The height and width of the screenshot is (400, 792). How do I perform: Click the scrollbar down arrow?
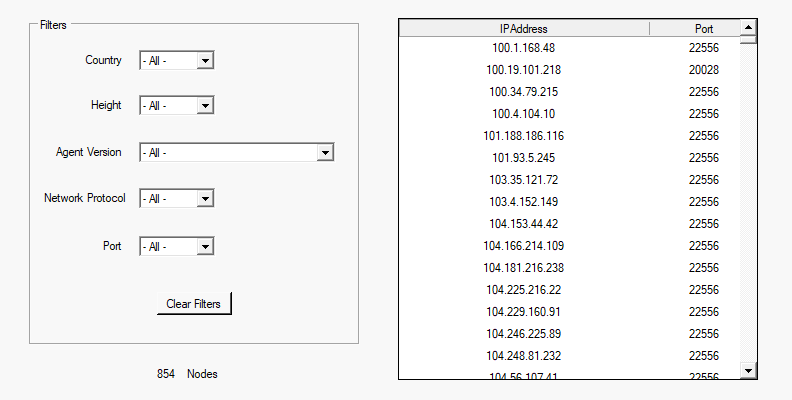point(747,371)
